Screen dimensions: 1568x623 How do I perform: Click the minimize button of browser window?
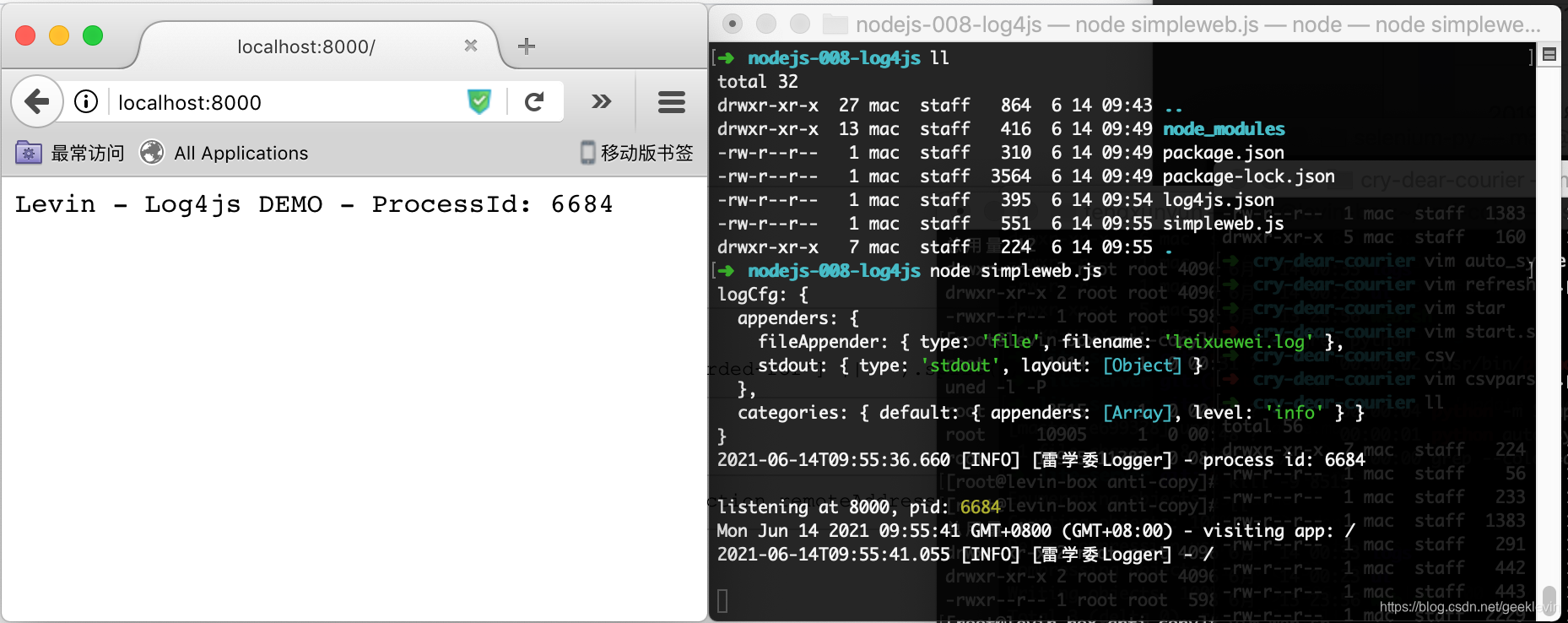pos(59,35)
